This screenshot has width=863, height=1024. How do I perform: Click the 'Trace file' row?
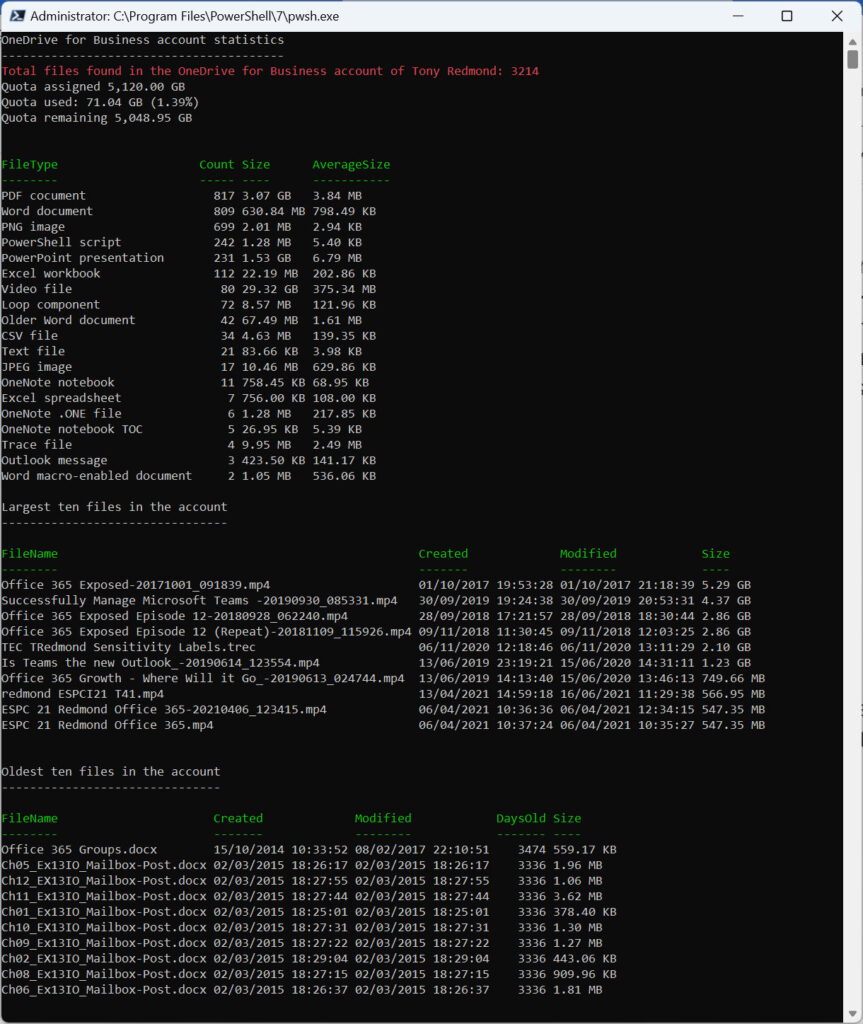182,445
